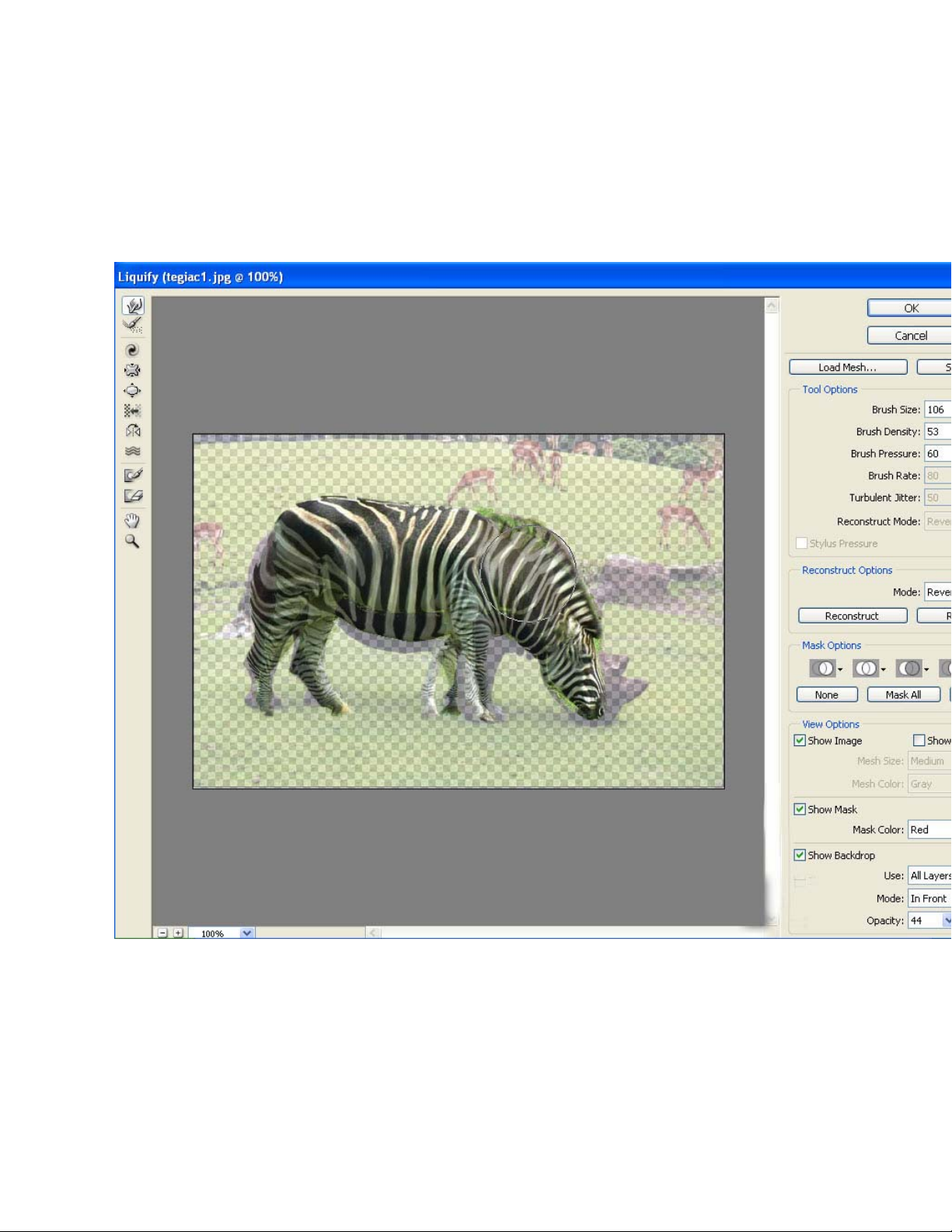Screen dimensions: 952x1232
Task: Open the zoom percentage dropdown
Action: point(247,933)
